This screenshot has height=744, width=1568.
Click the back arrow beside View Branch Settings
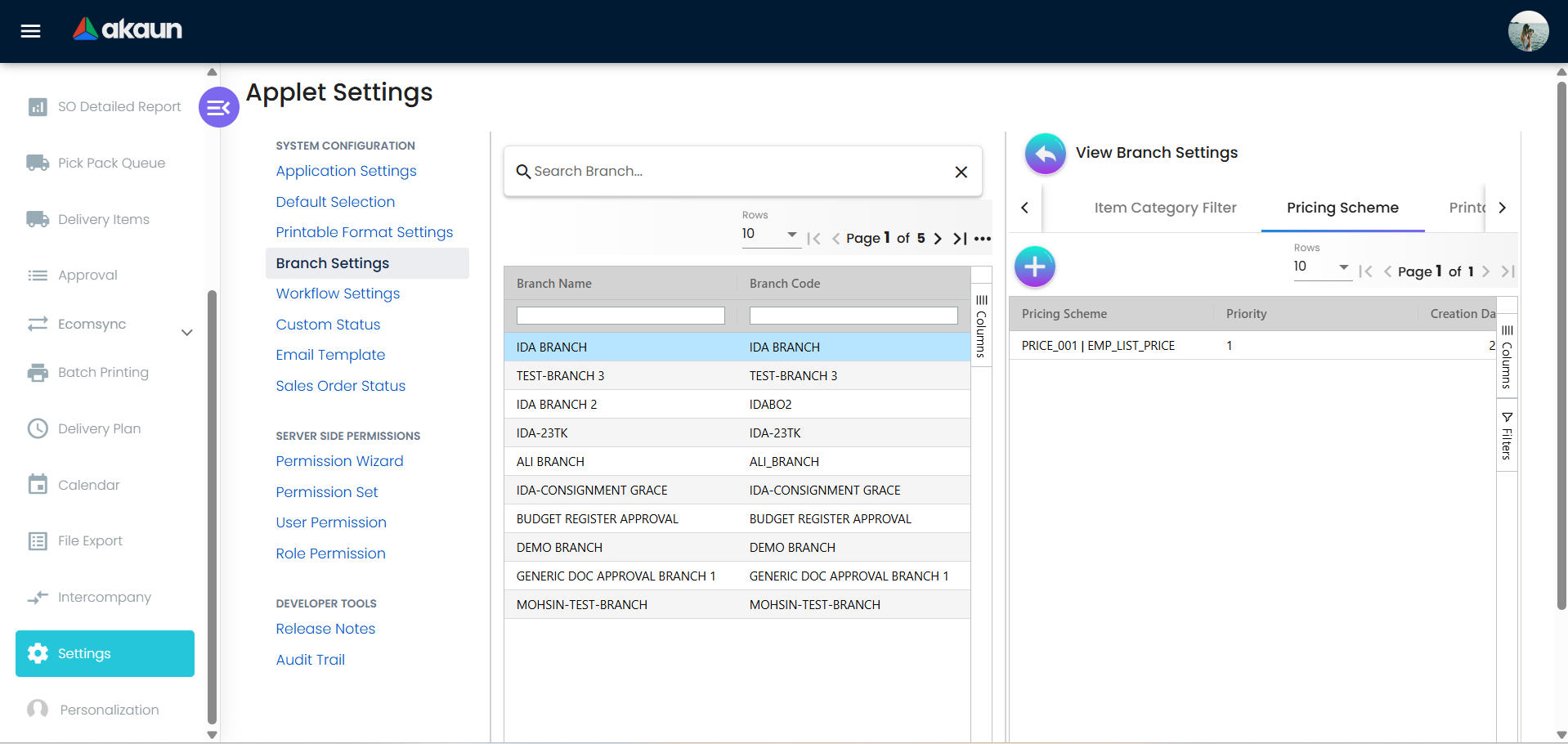click(1045, 153)
